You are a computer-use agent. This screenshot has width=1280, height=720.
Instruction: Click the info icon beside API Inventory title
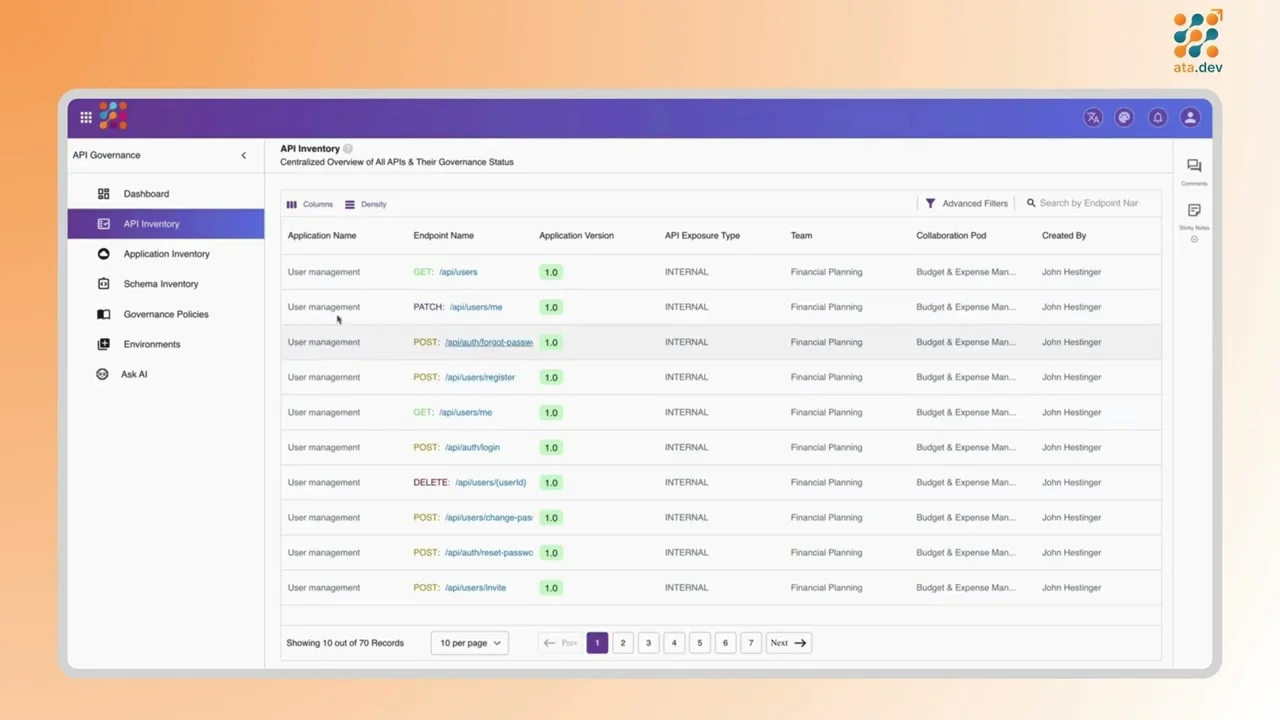(x=347, y=148)
